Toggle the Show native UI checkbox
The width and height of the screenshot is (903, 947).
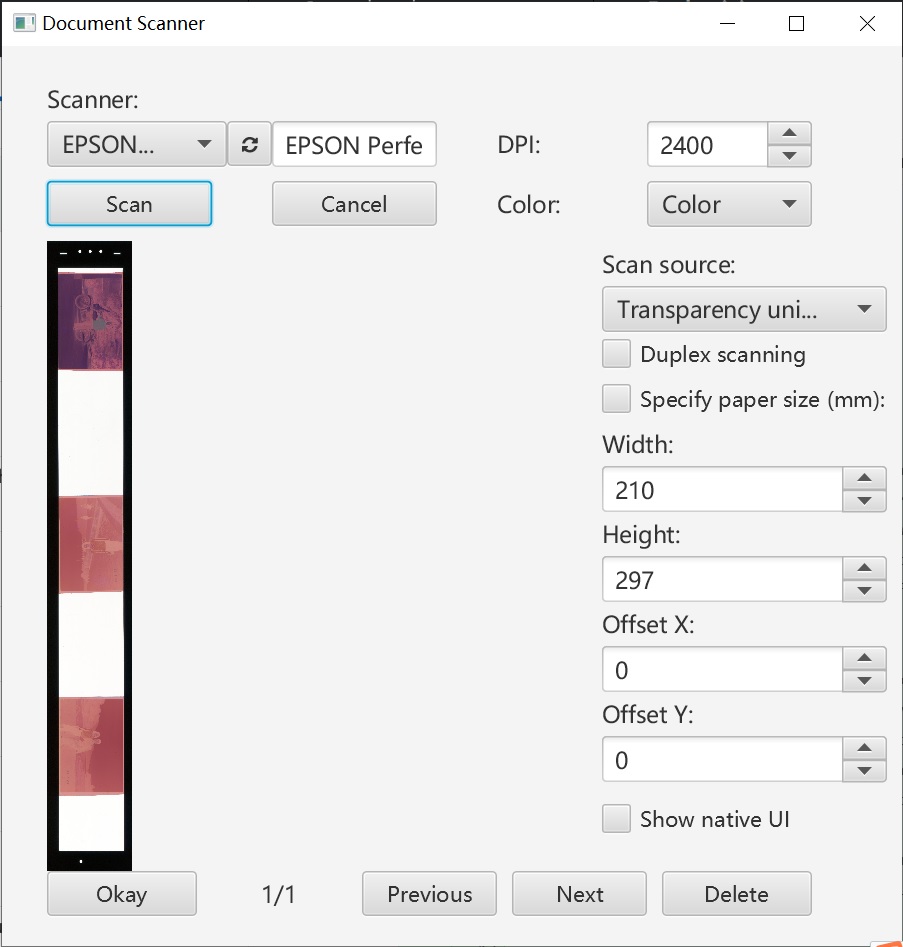click(x=616, y=818)
